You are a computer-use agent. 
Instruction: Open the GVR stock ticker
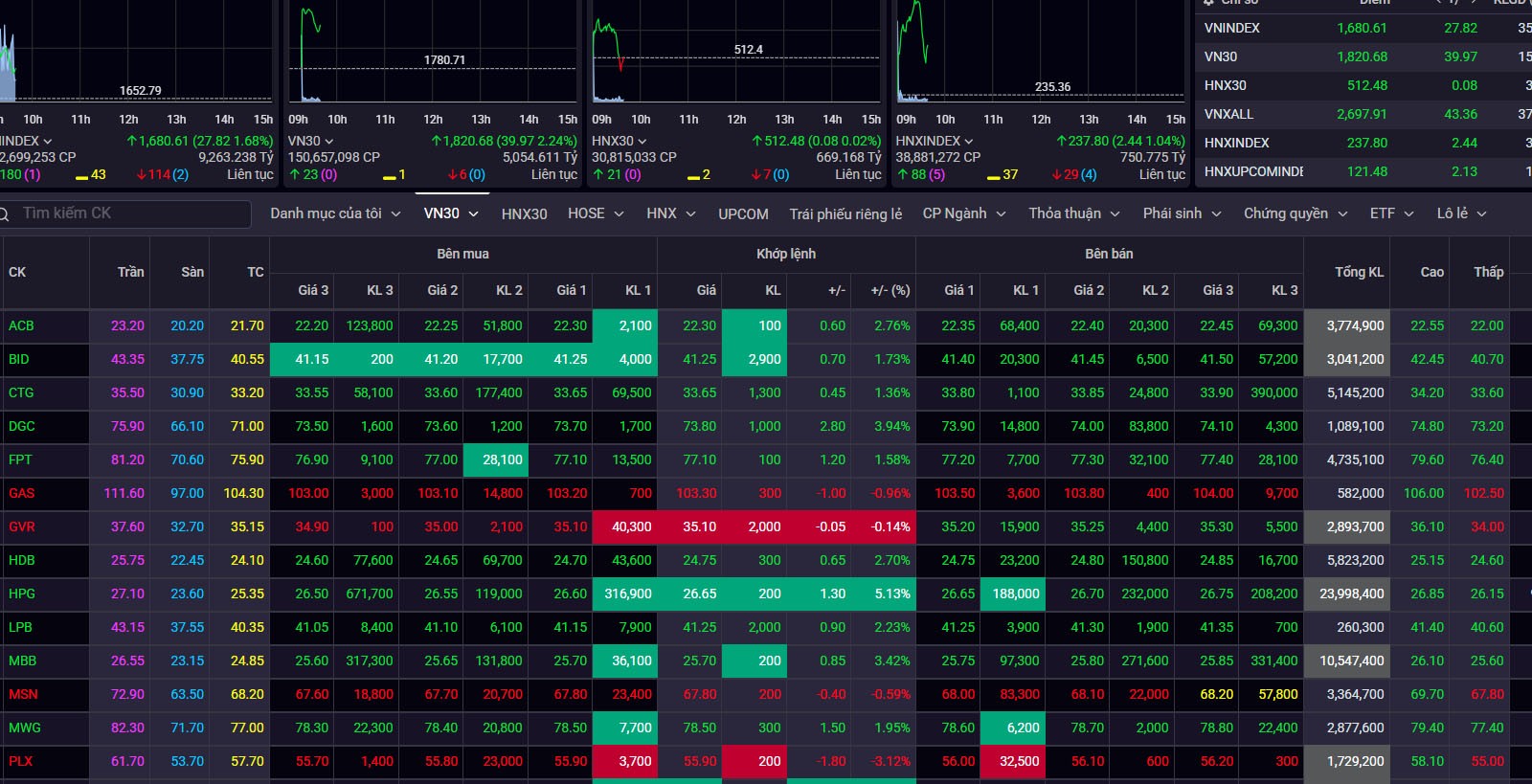pyautogui.click(x=22, y=526)
